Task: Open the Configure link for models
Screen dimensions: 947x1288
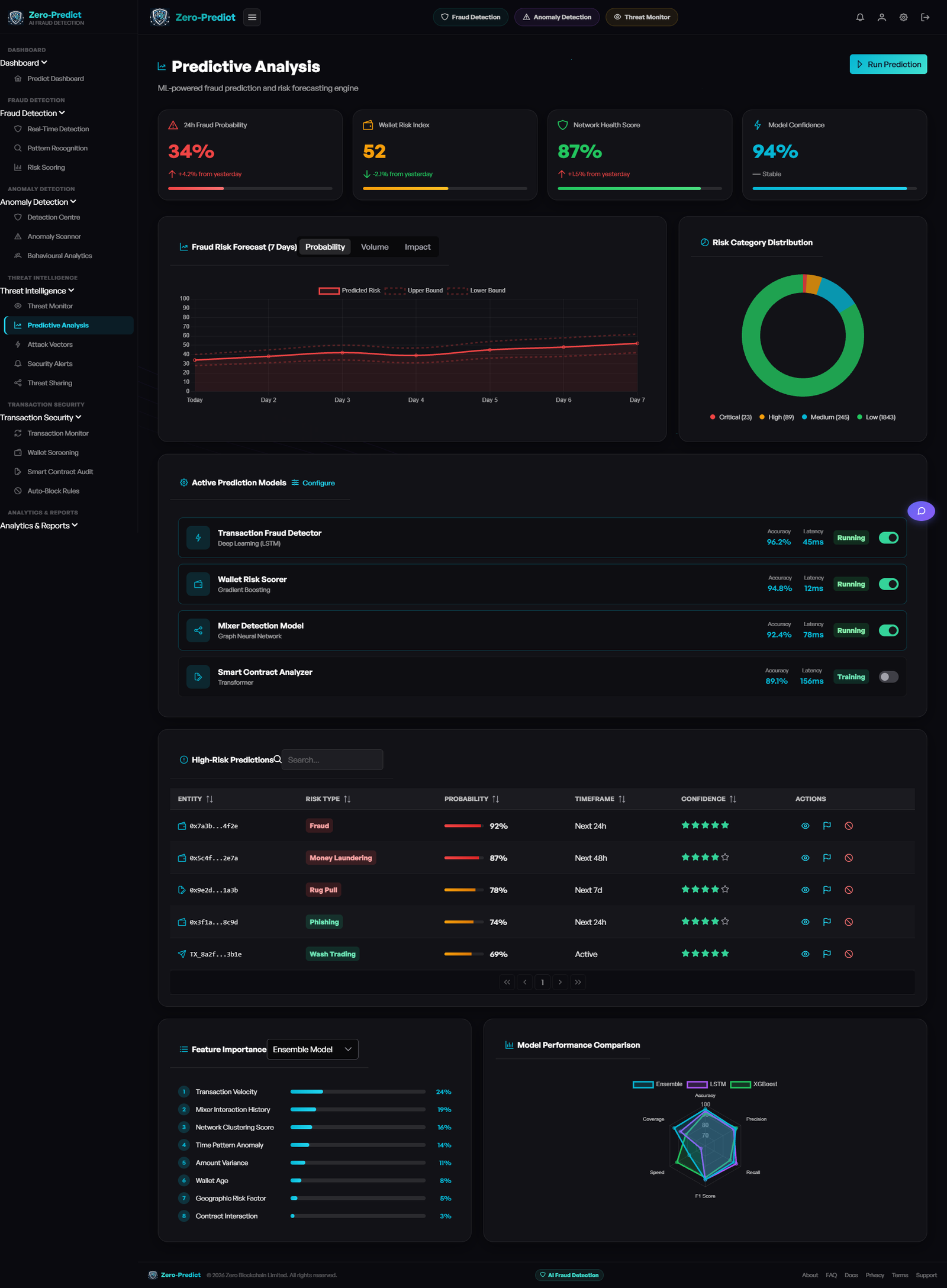Action: click(x=313, y=483)
